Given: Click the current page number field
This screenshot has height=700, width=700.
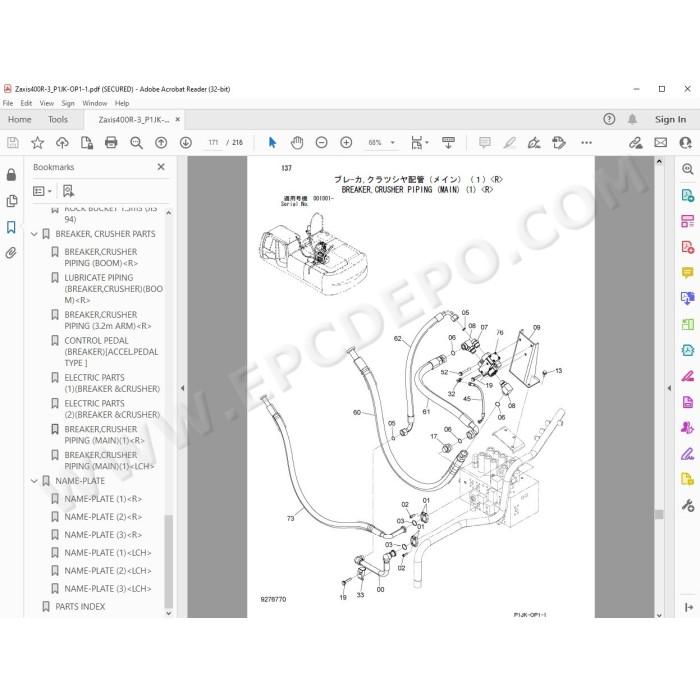Looking at the screenshot, I should click(213, 142).
